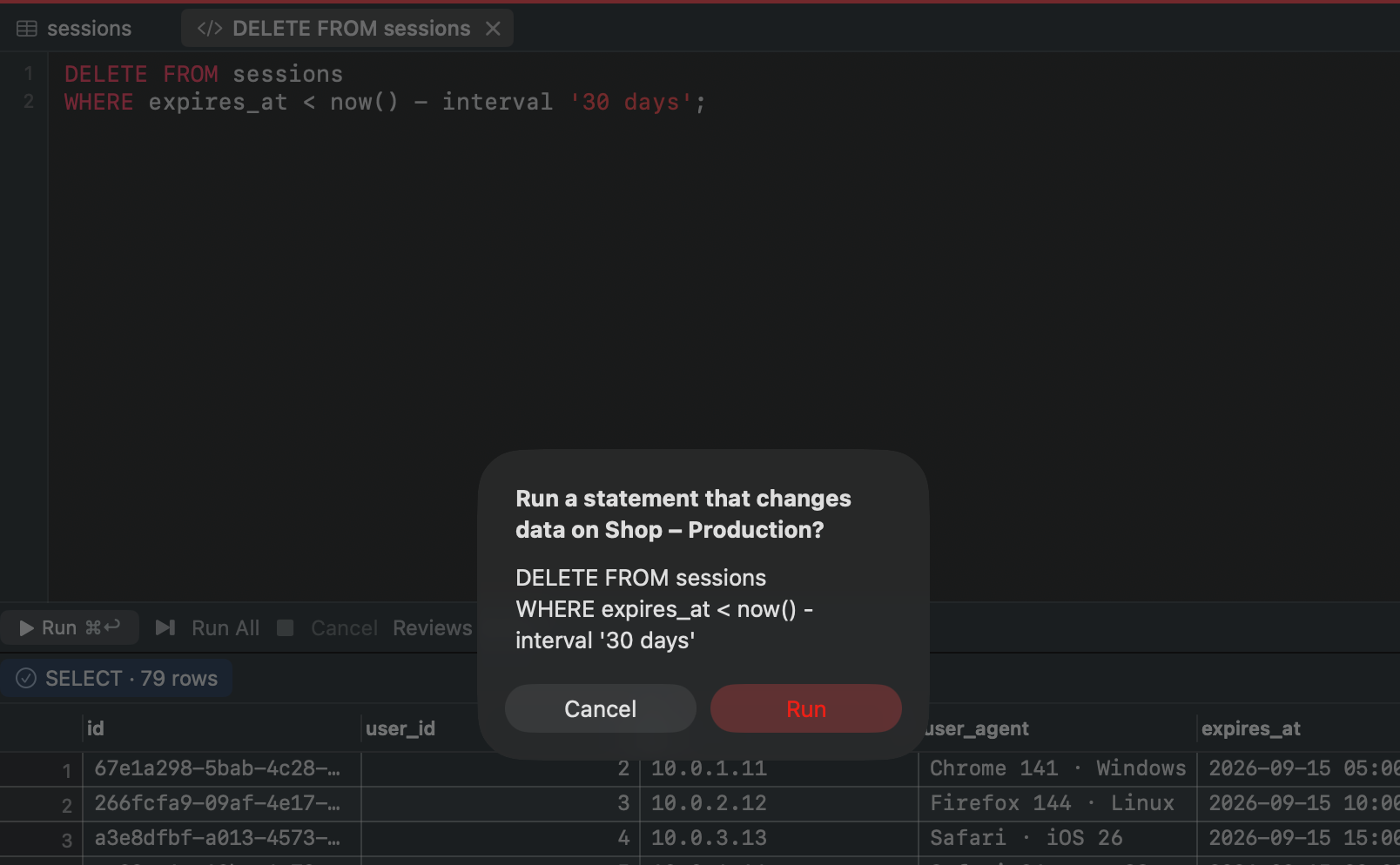Click the '30 days' string in the editor

[631, 102]
